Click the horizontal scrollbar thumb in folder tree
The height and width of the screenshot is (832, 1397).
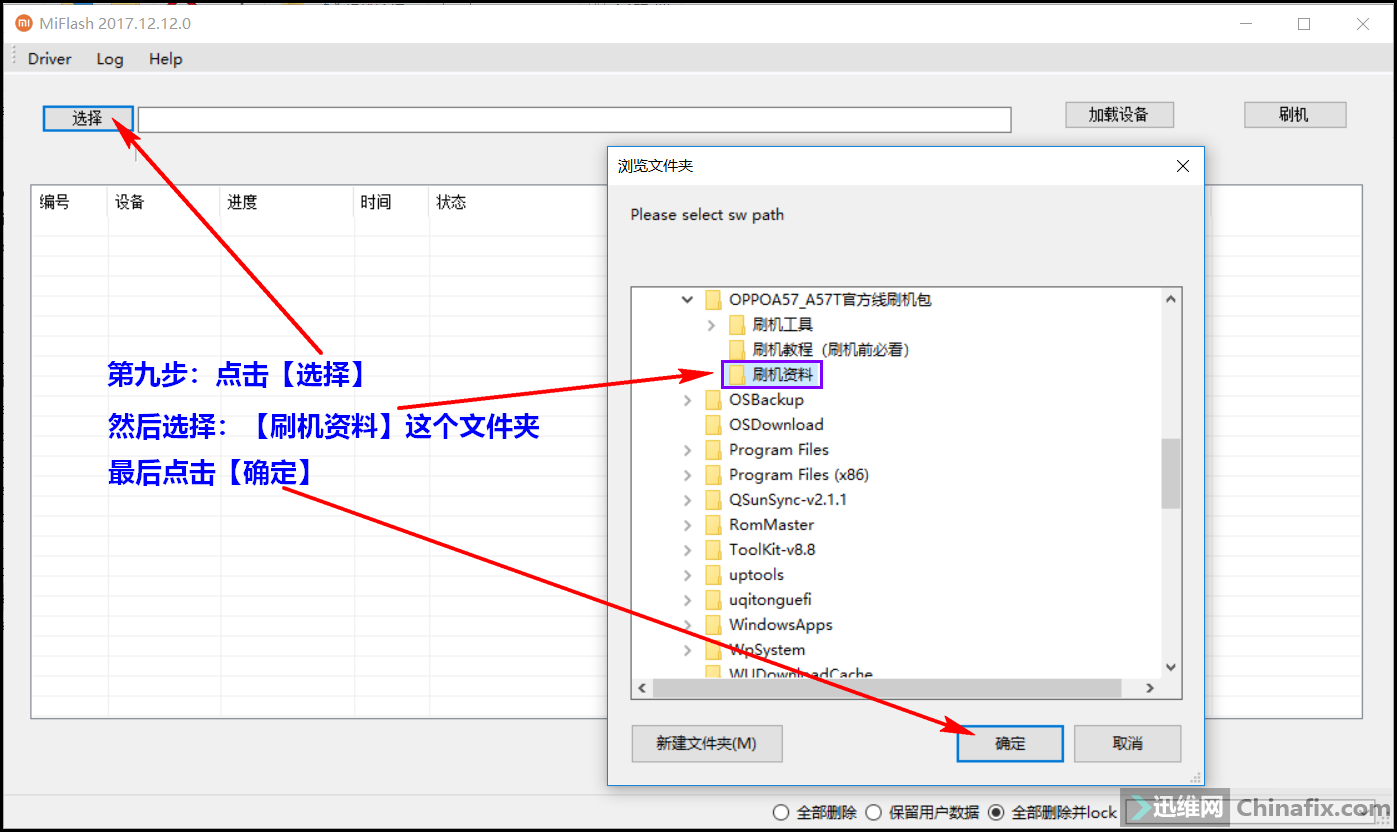pyautogui.click(x=887, y=688)
